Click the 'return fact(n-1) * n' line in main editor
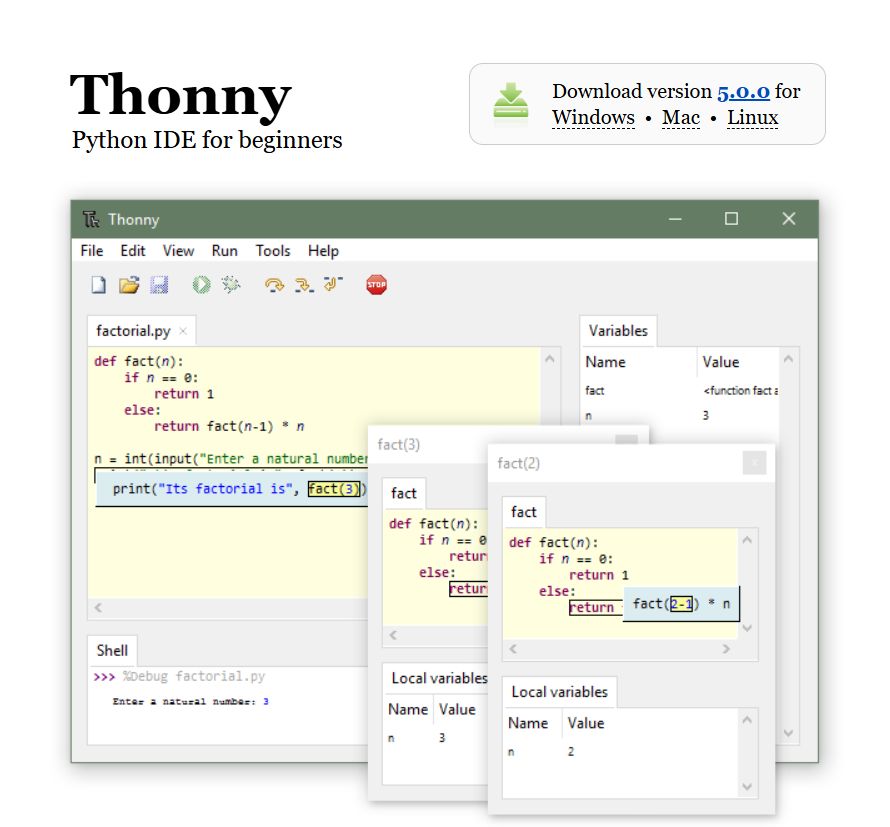The height and width of the screenshot is (827, 890). [229, 426]
